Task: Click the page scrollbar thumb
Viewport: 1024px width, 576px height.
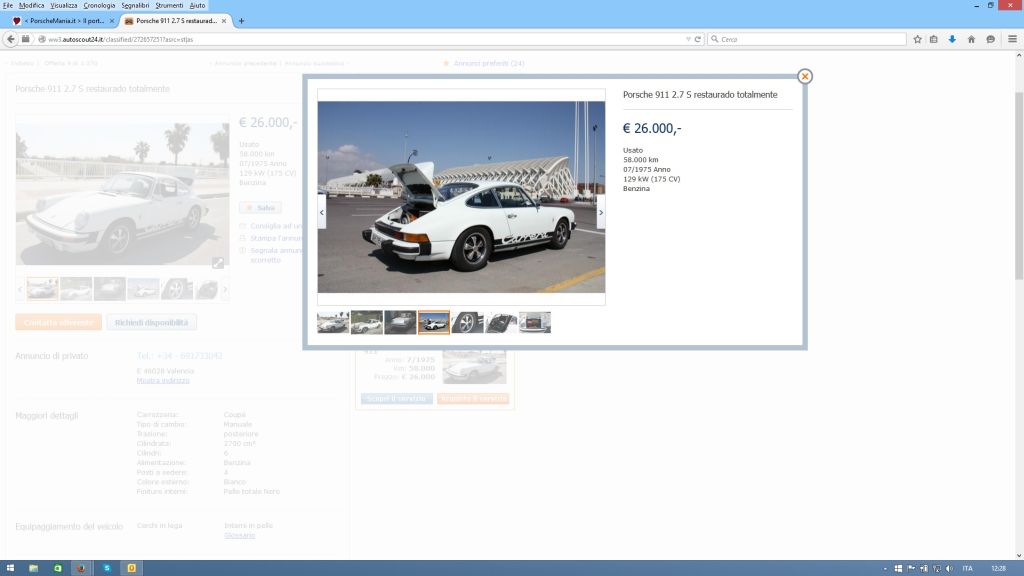Action: point(1019,186)
